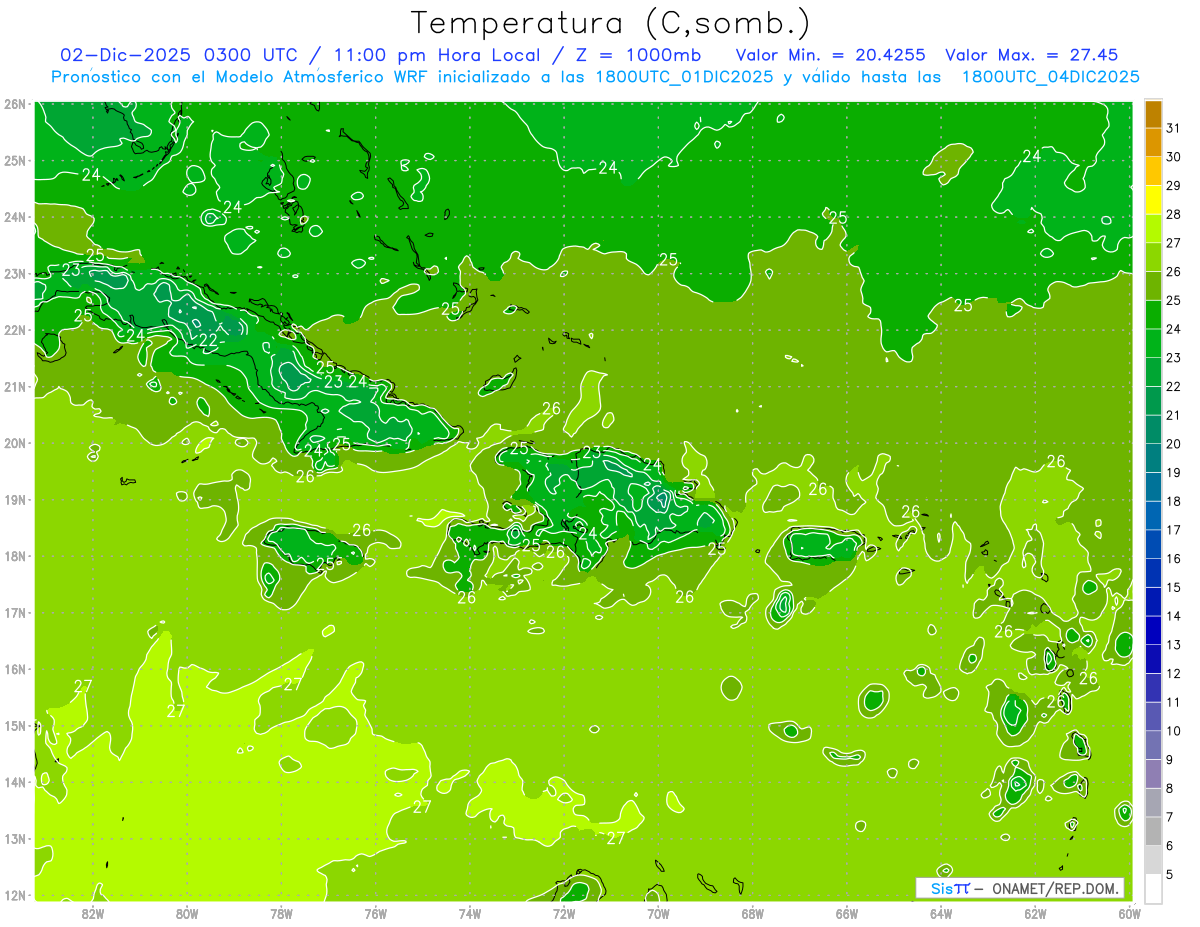Image resolution: width=1200 pixels, height=927 pixels.
Task: Click the '15N' latitude label
Action: point(14,725)
